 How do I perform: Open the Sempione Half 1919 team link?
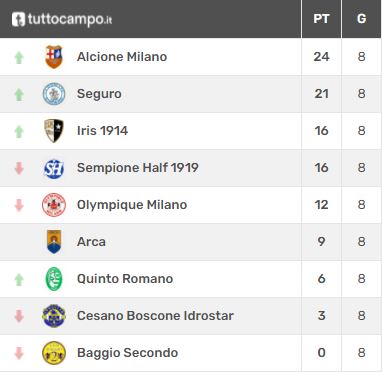click(138, 168)
